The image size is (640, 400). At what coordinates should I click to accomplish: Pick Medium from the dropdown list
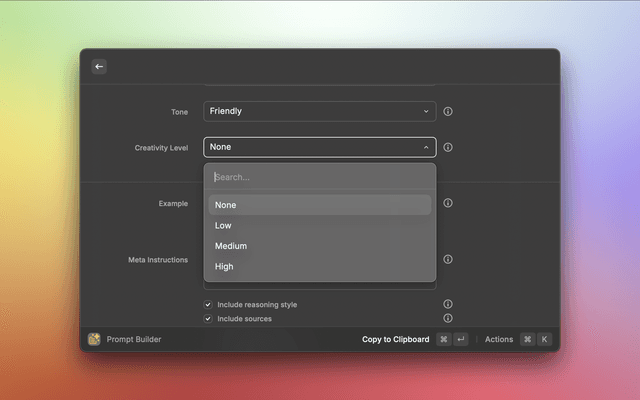319,246
